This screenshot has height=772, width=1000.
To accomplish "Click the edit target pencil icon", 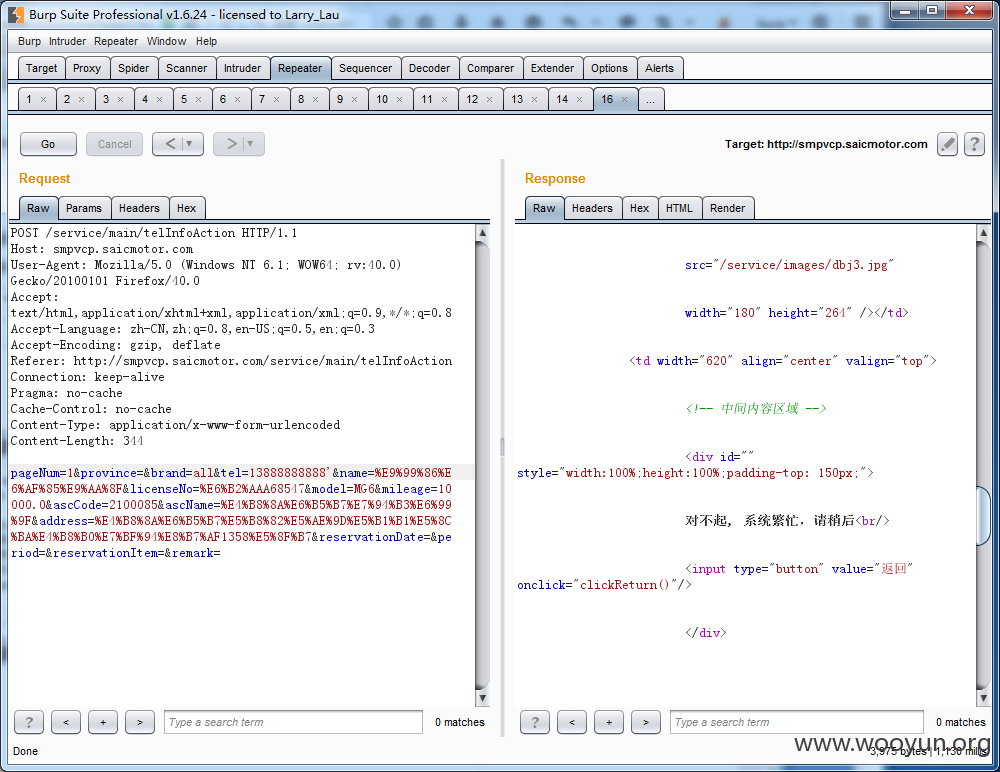I will (948, 144).
